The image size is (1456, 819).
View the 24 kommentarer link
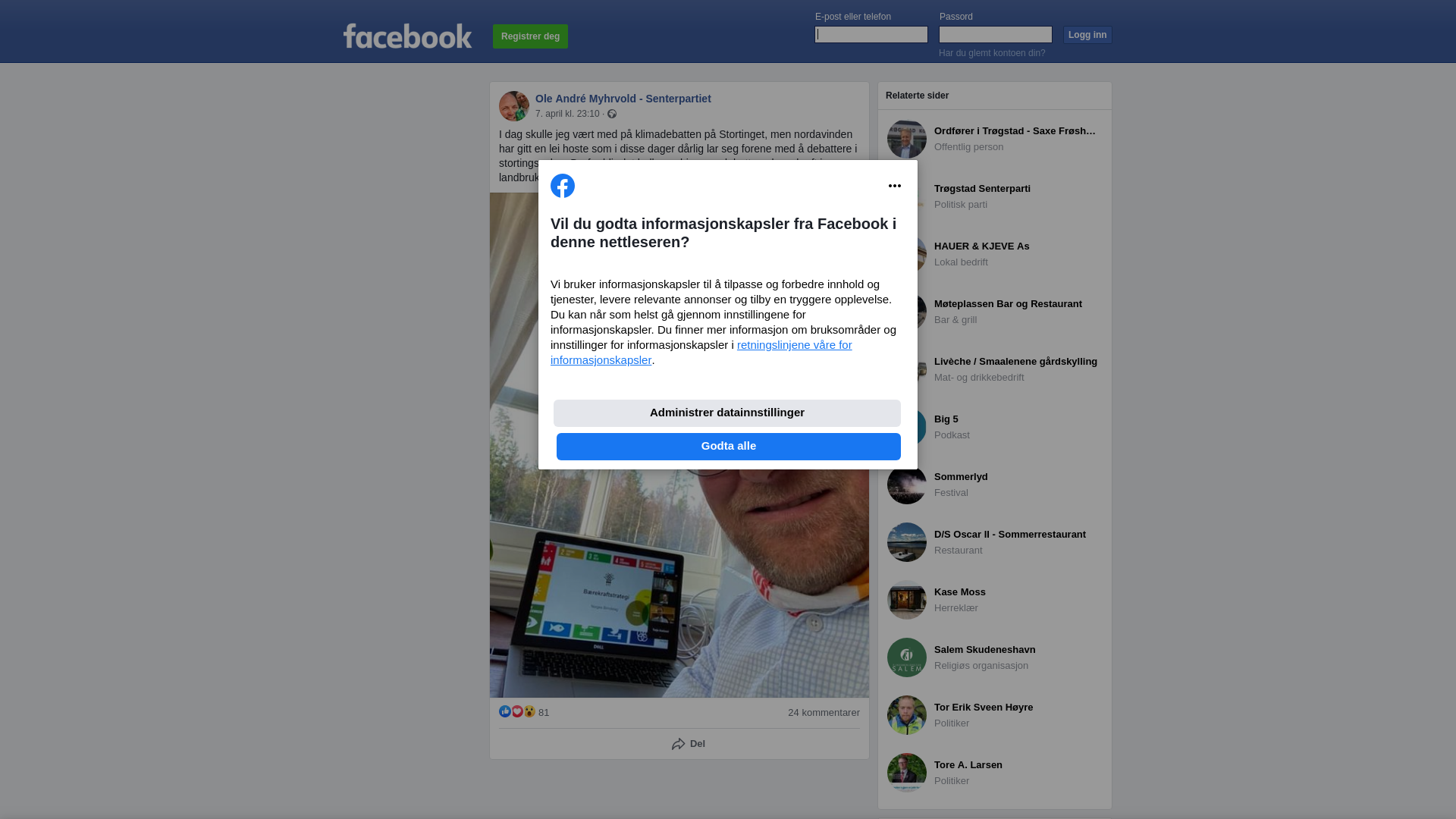(x=824, y=713)
